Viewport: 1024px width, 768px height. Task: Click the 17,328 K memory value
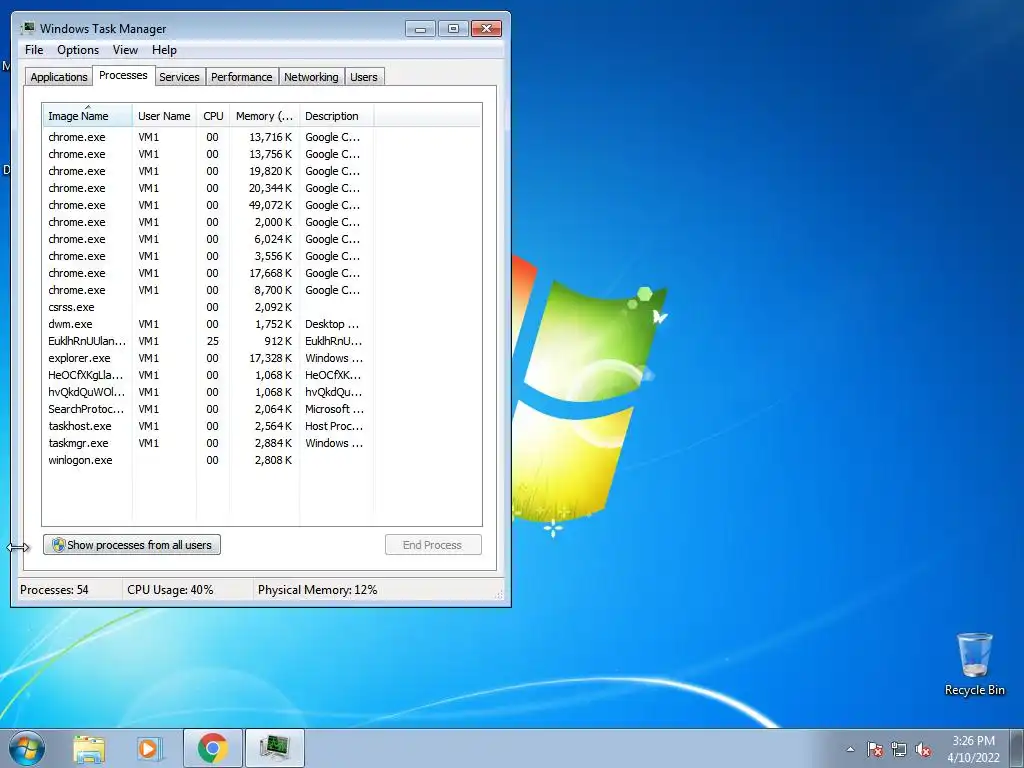coord(270,358)
